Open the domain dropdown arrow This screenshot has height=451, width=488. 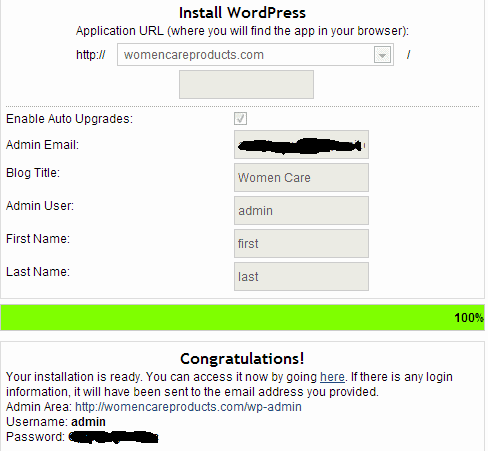(x=382, y=55)
